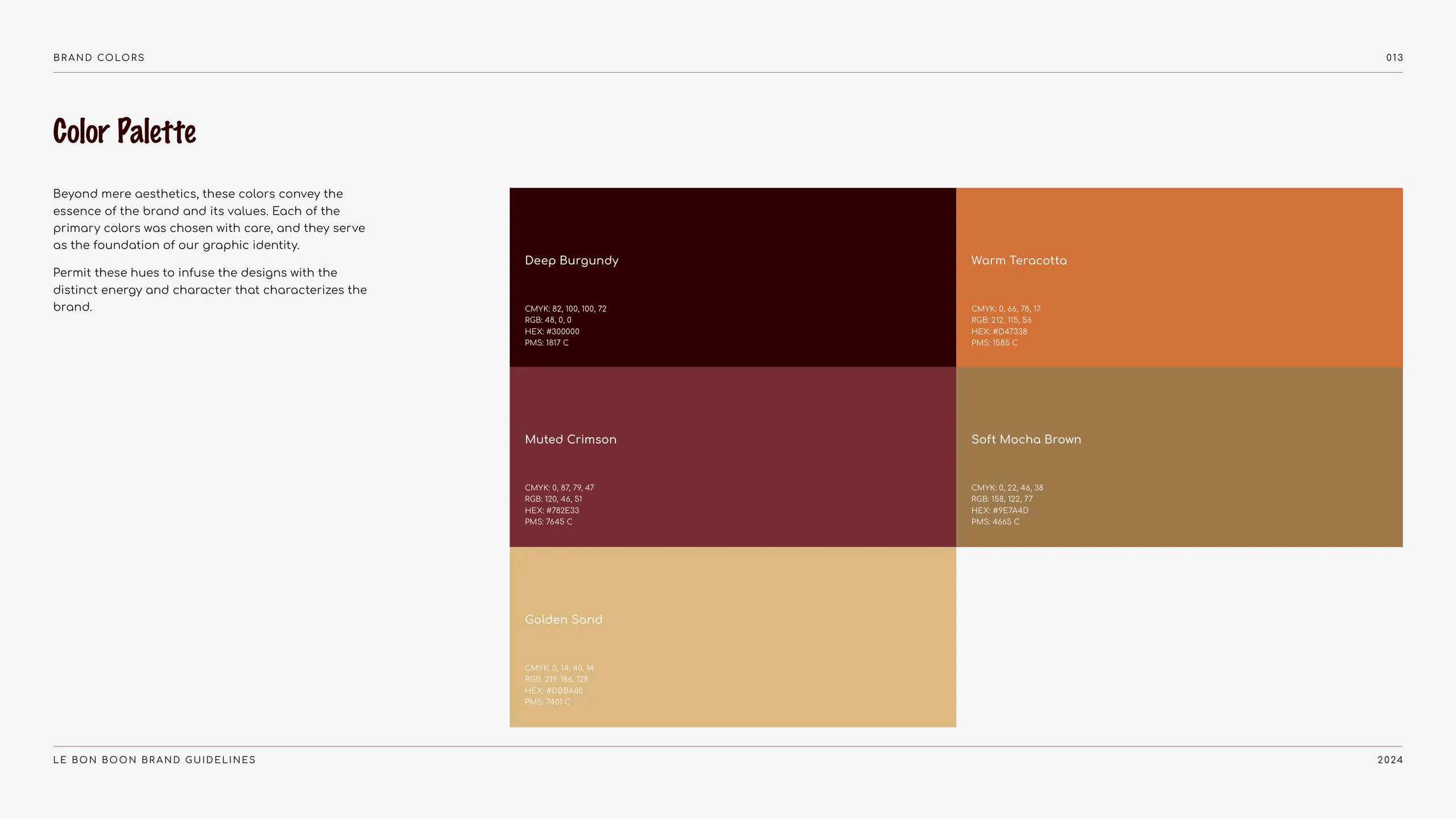The width and height of the screenshot is (1456, 819).
Task: Click RGB: 158, 122, 77 value
Action: coord(1002,499)
